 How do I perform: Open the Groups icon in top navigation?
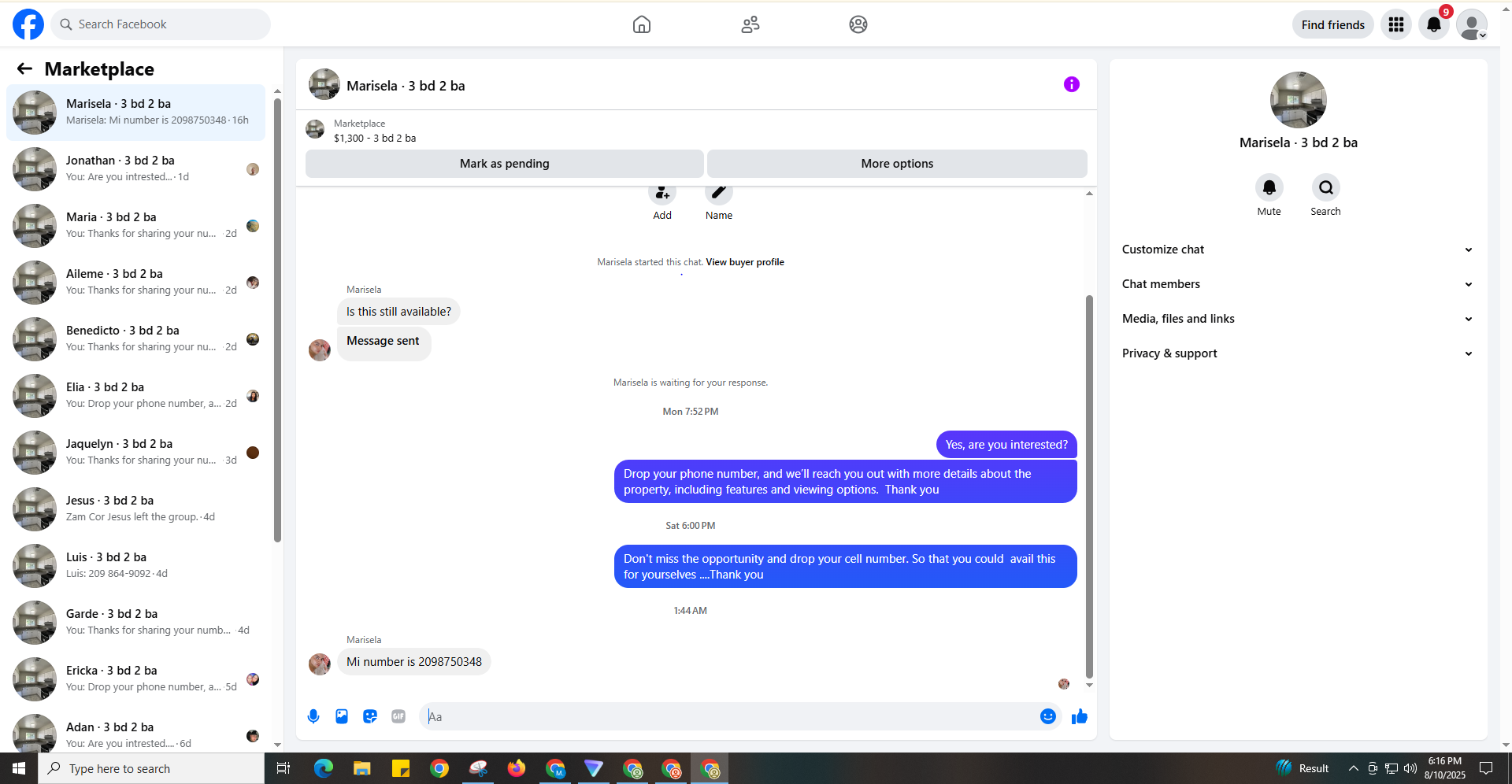tap(858, 24)
